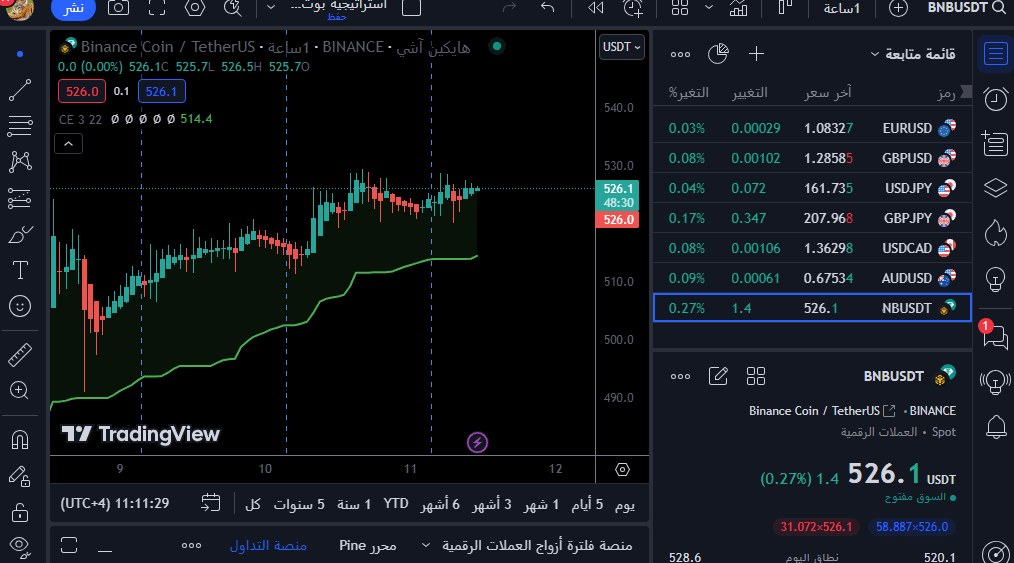The image size is (1014, 563).
Task: Open the watchlist three-dots menu
Action: coord(680,54)
